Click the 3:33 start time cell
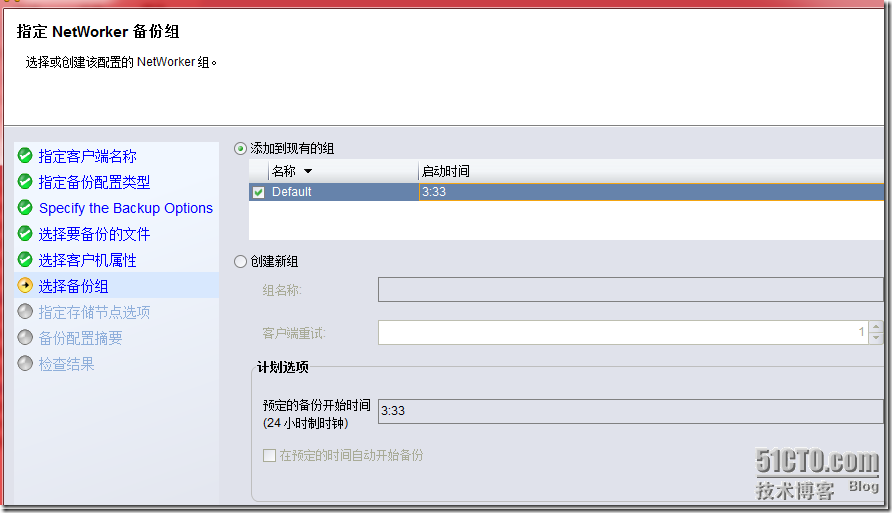Viewport: 892px width, 513px height. pos(652,192)
